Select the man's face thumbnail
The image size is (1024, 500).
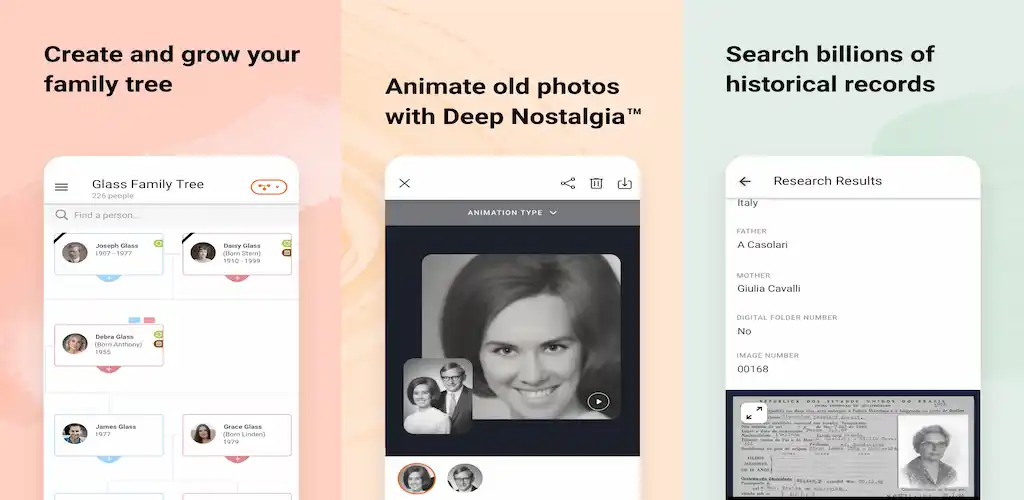tap(465, 478)
